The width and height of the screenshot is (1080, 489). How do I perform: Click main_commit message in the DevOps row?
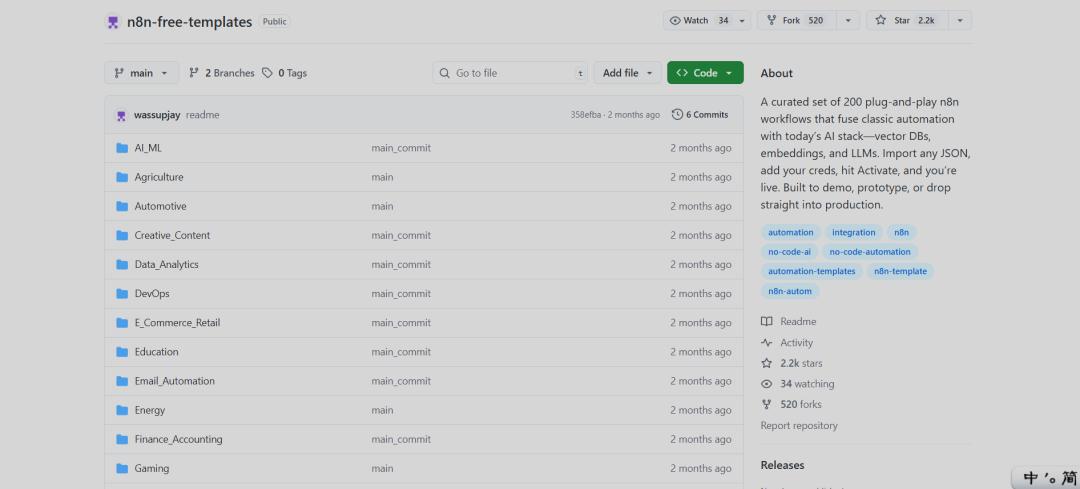(x=401, y=293)
